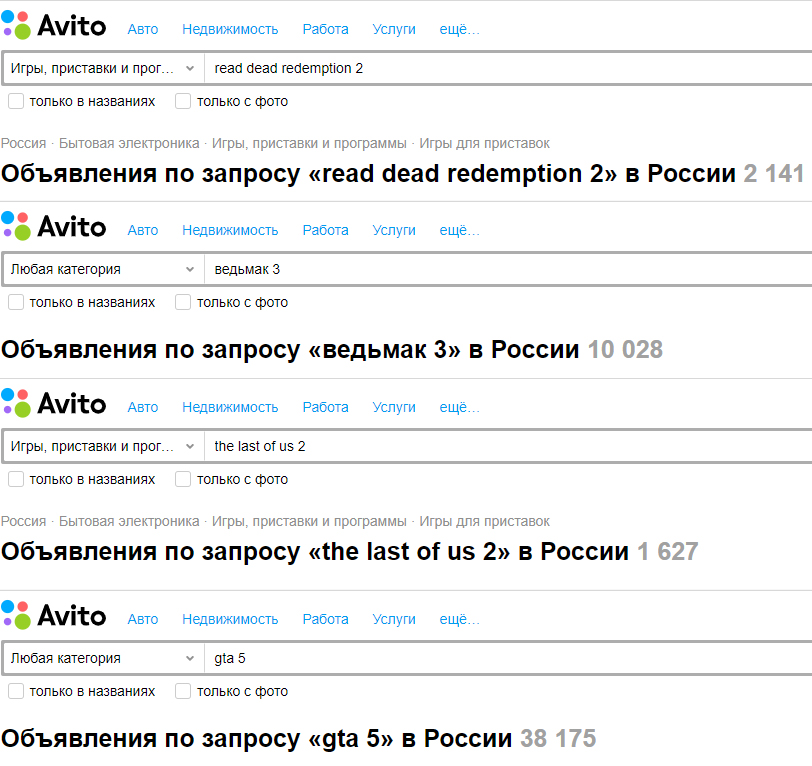Open 'Услуги' in the last of us 2 header
Image resolution: width=812 pixels, height=766 pixels.
[x=394, y=407]
